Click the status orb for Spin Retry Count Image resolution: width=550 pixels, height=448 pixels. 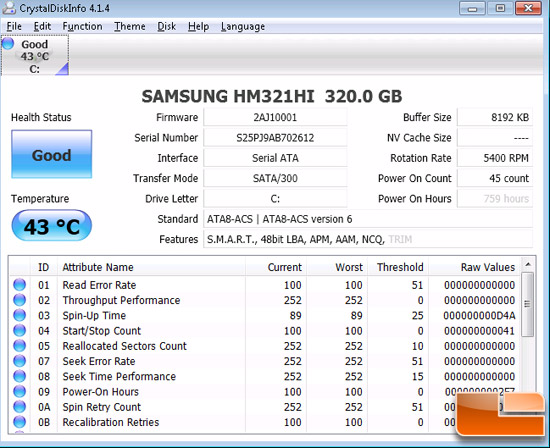point(20,407)
